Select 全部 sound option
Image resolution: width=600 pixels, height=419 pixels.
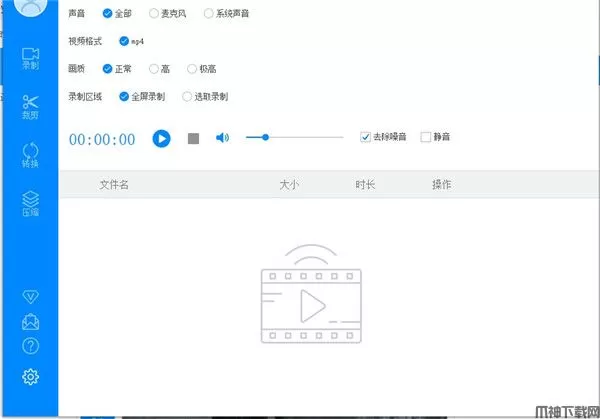click(117, 14)
